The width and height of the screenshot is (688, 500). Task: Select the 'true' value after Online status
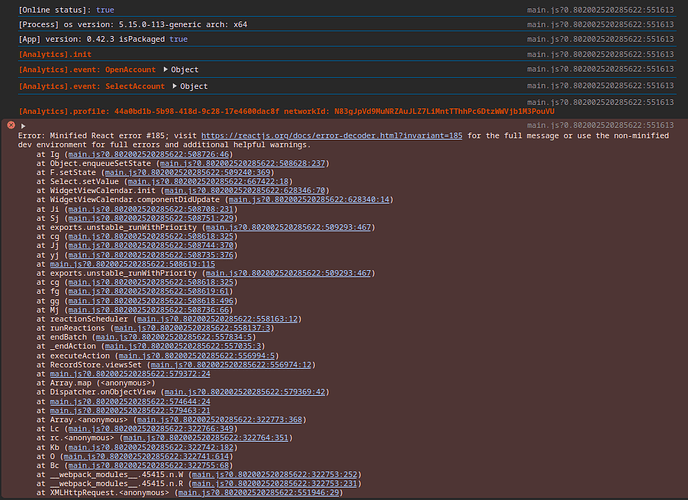(x=105, y=10)
